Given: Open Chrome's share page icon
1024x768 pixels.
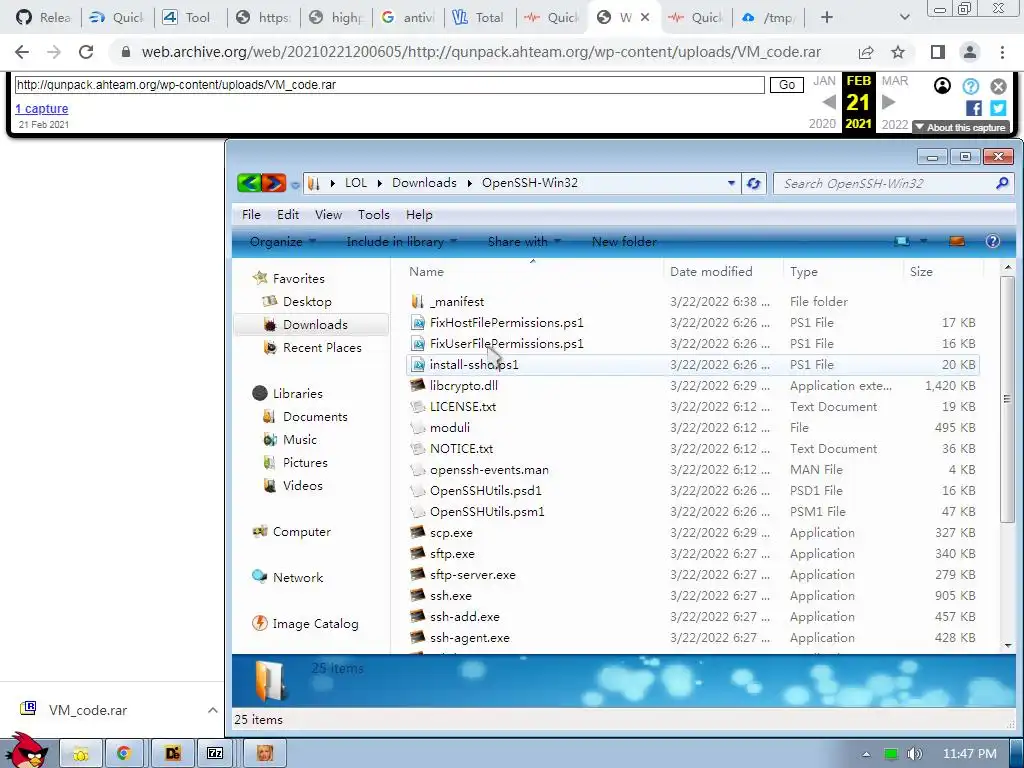Looking at the screenshot, I should (x=866, y=52).
